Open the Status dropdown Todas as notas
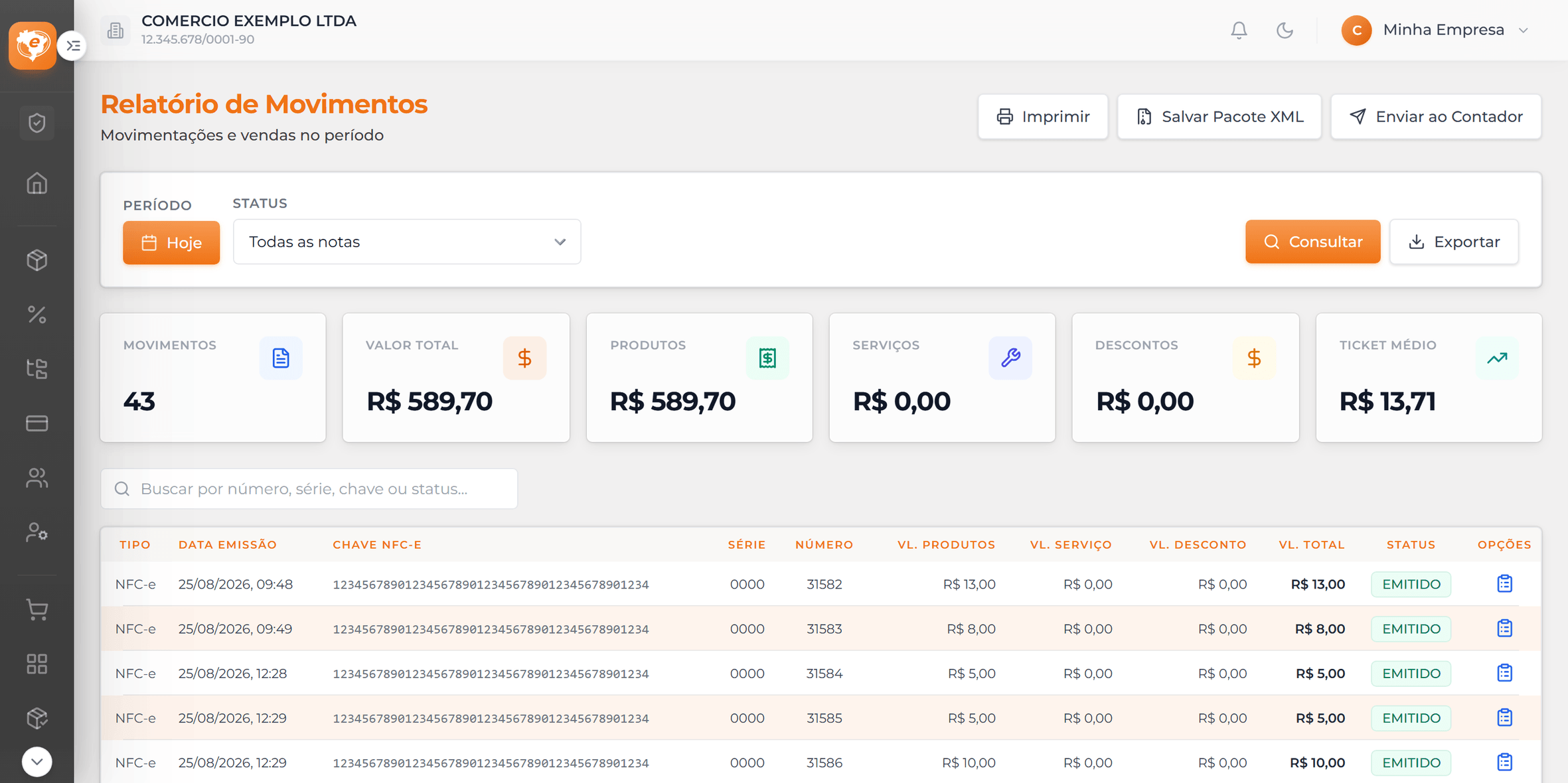Screen dimensions: 1568x783 pos(407,242)
